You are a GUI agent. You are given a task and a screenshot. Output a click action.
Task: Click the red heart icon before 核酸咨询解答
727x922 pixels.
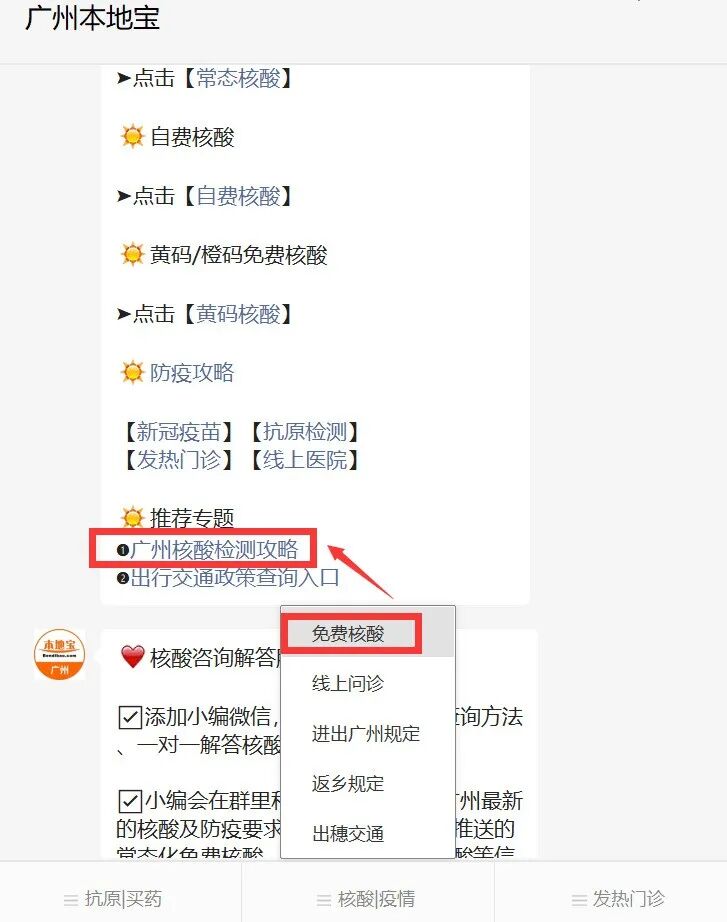tap(132, 657)
